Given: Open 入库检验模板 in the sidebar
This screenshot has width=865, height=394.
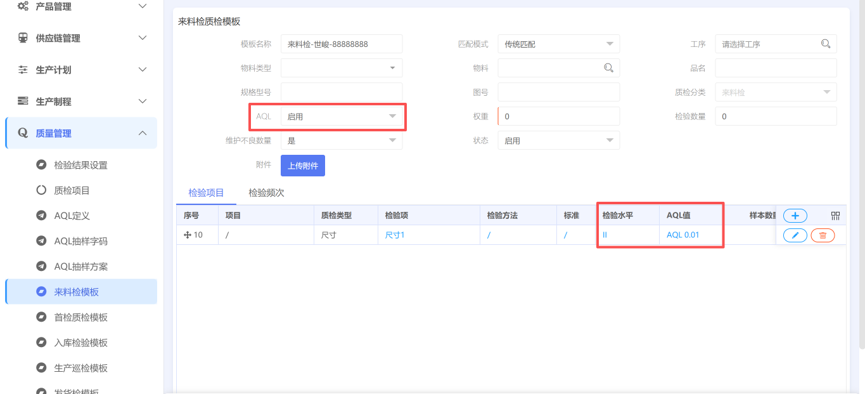Looking at the screenshot, I should (81, 343).
